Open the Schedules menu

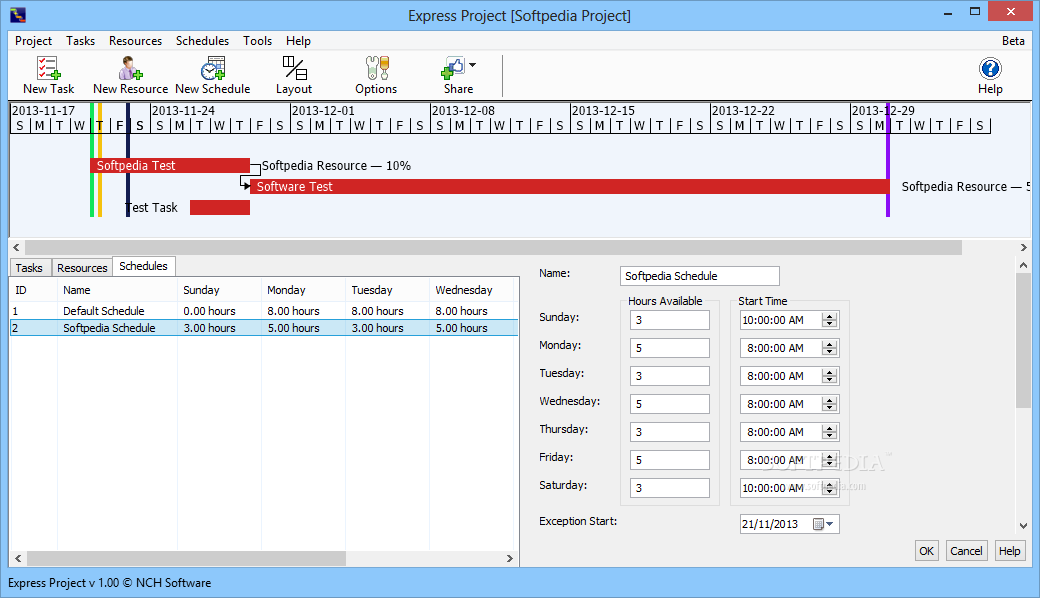tap(202, 41)
